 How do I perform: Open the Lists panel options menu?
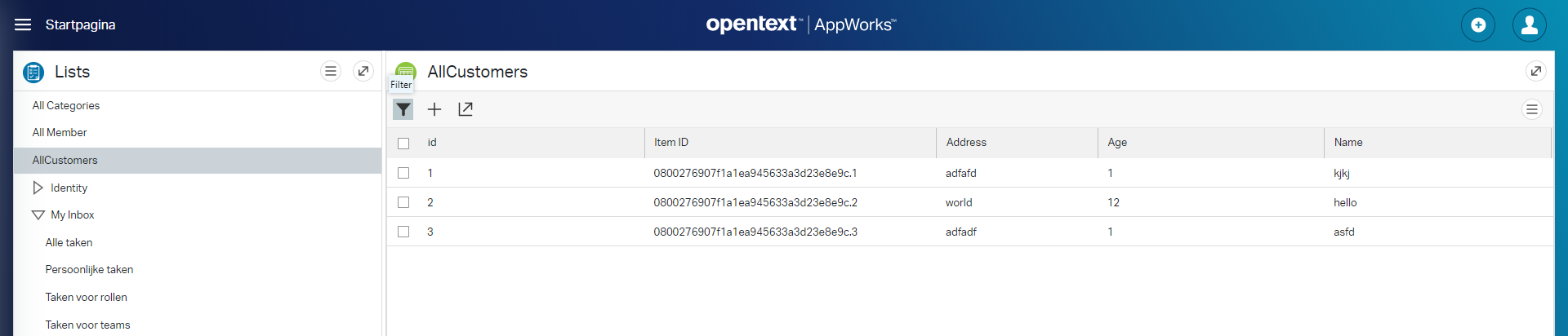pyautogui.click(x=331, y=71)
